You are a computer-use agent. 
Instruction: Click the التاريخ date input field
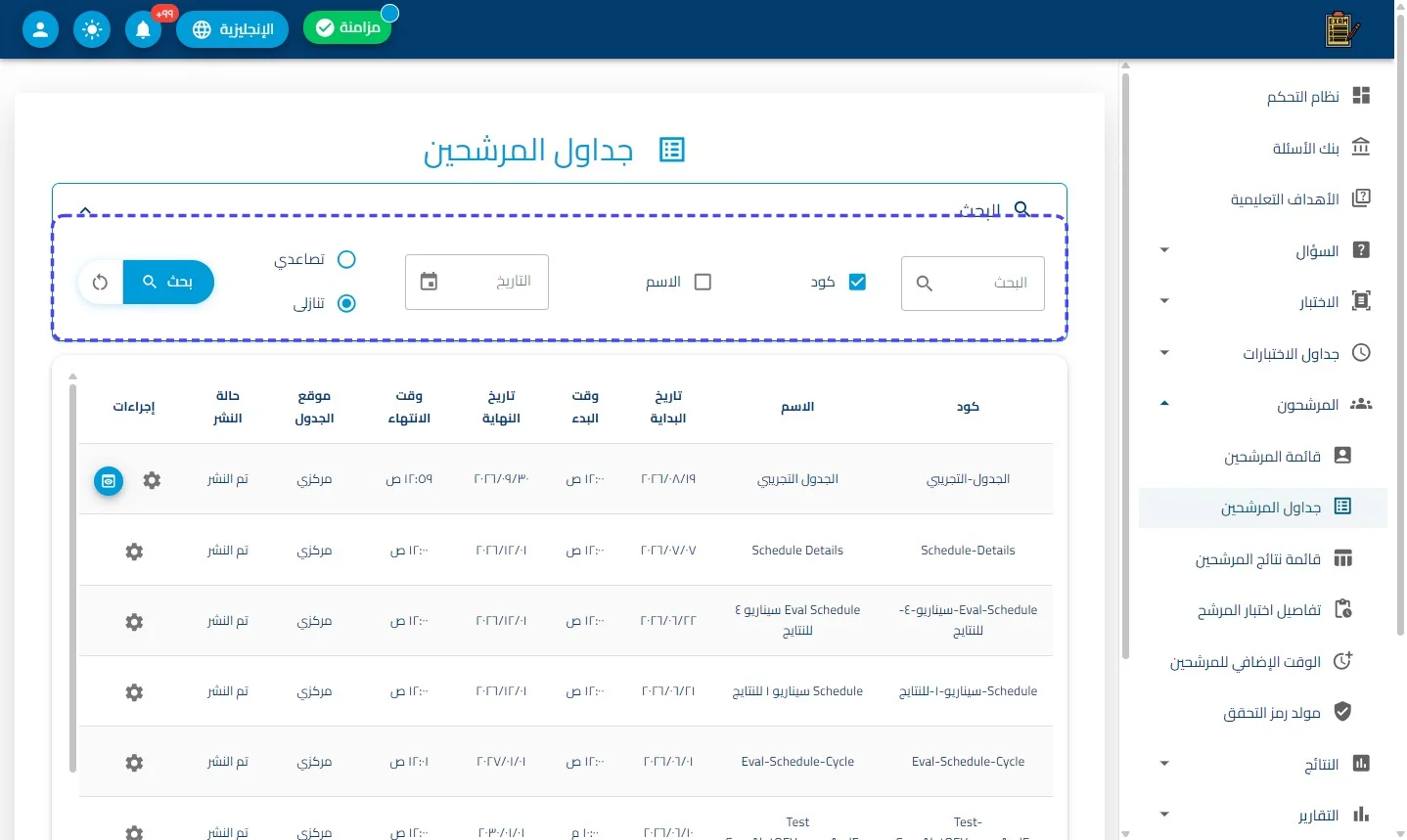pos(477,282)
